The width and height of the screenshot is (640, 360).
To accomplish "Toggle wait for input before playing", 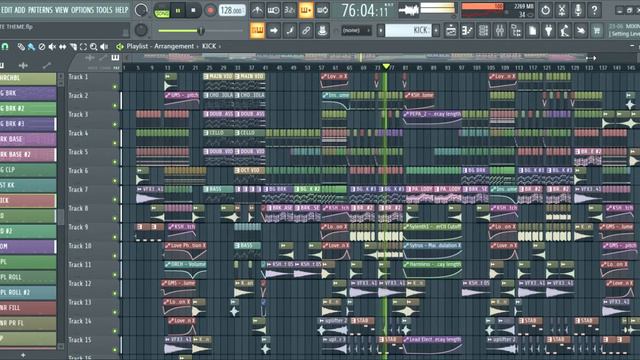I will [x=273, y=10].
